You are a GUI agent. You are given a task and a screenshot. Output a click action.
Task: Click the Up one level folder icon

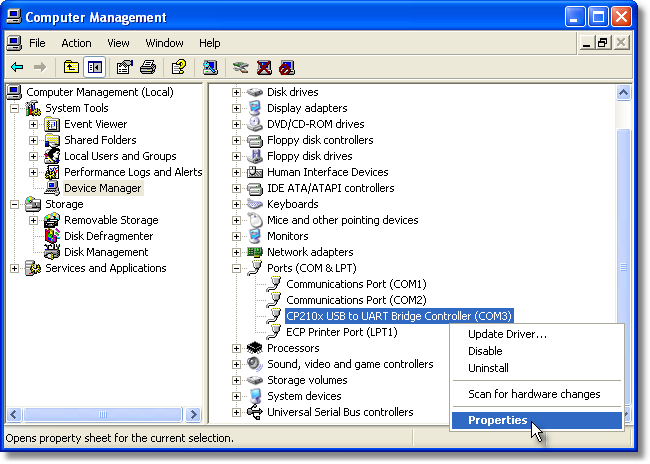tap(71, 67)
